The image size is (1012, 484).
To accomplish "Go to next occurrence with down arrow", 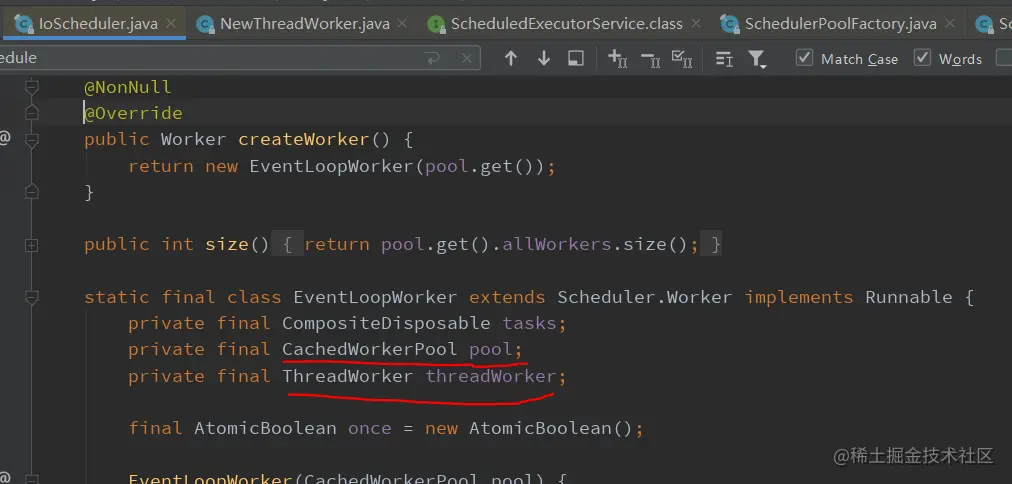I will pyautogui.click(x=543, y=59).
